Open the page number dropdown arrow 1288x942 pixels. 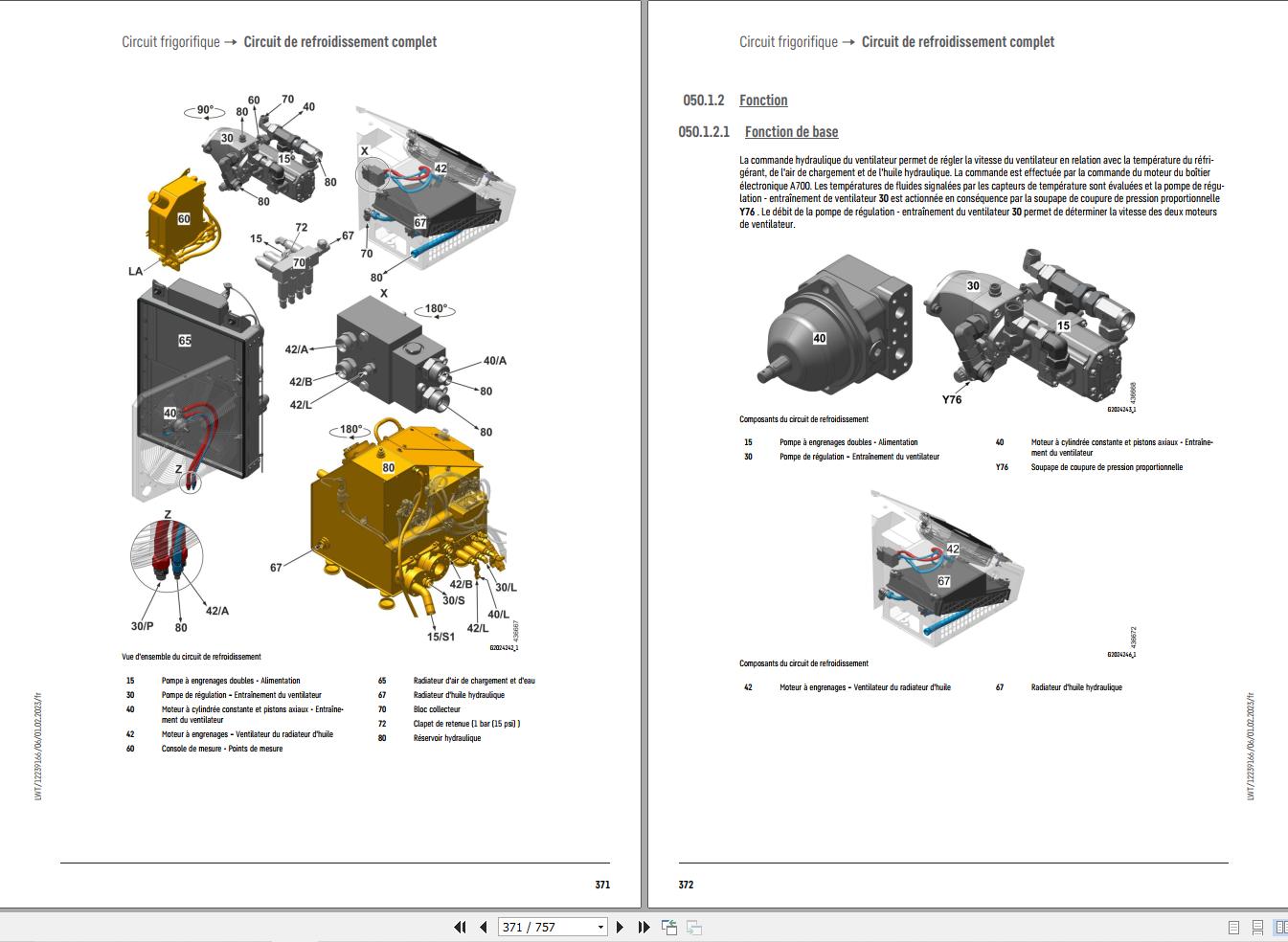pos(600,927)
